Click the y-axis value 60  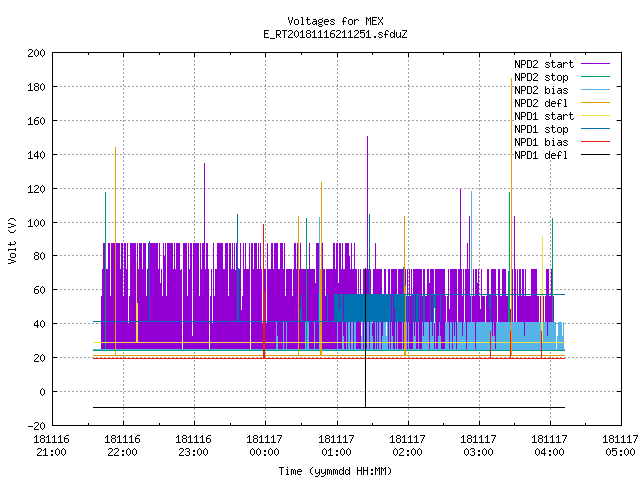[40, 290]
